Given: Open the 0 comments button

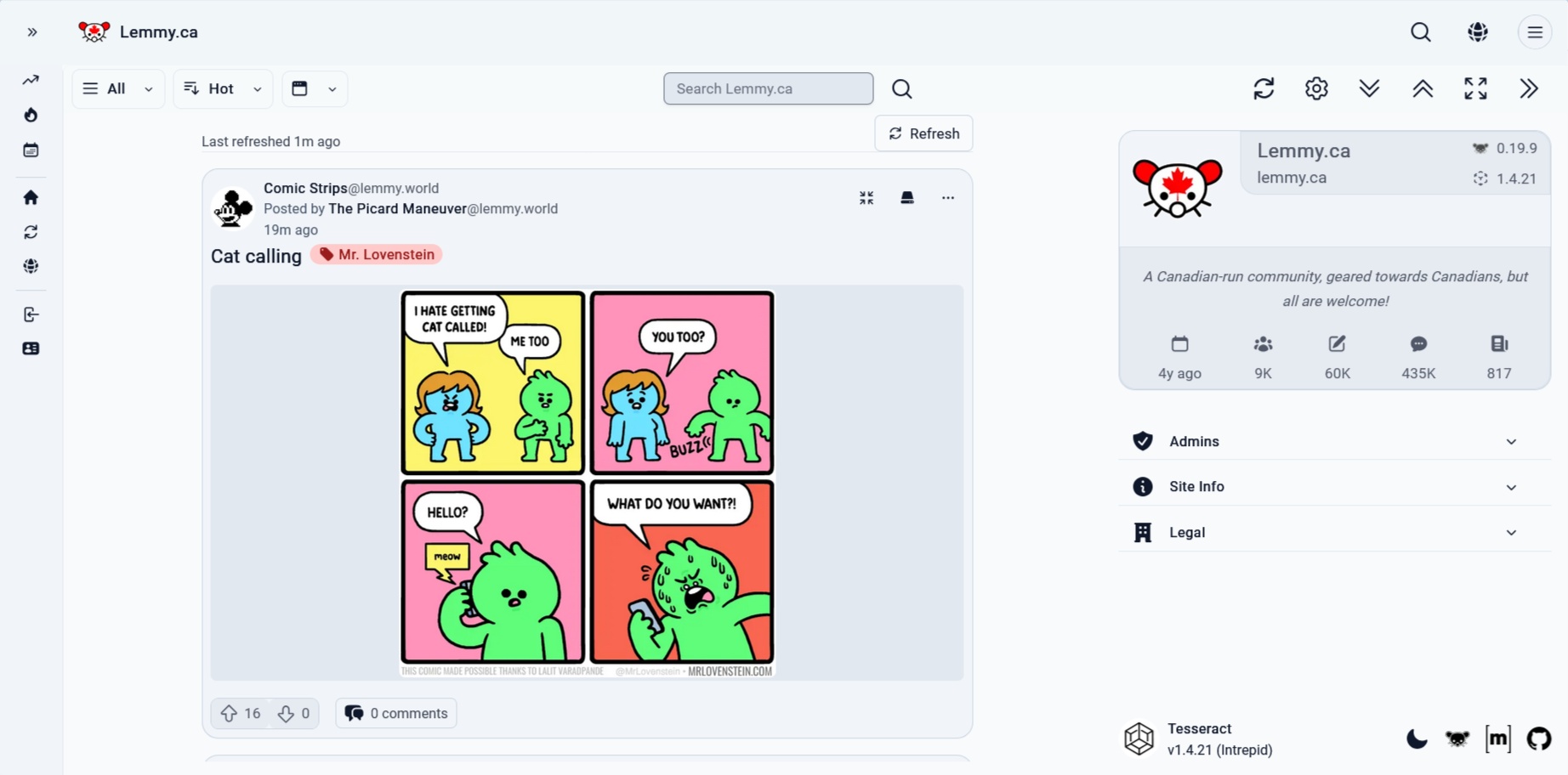Looking at the screenshot, I should [x=396, y=714].
